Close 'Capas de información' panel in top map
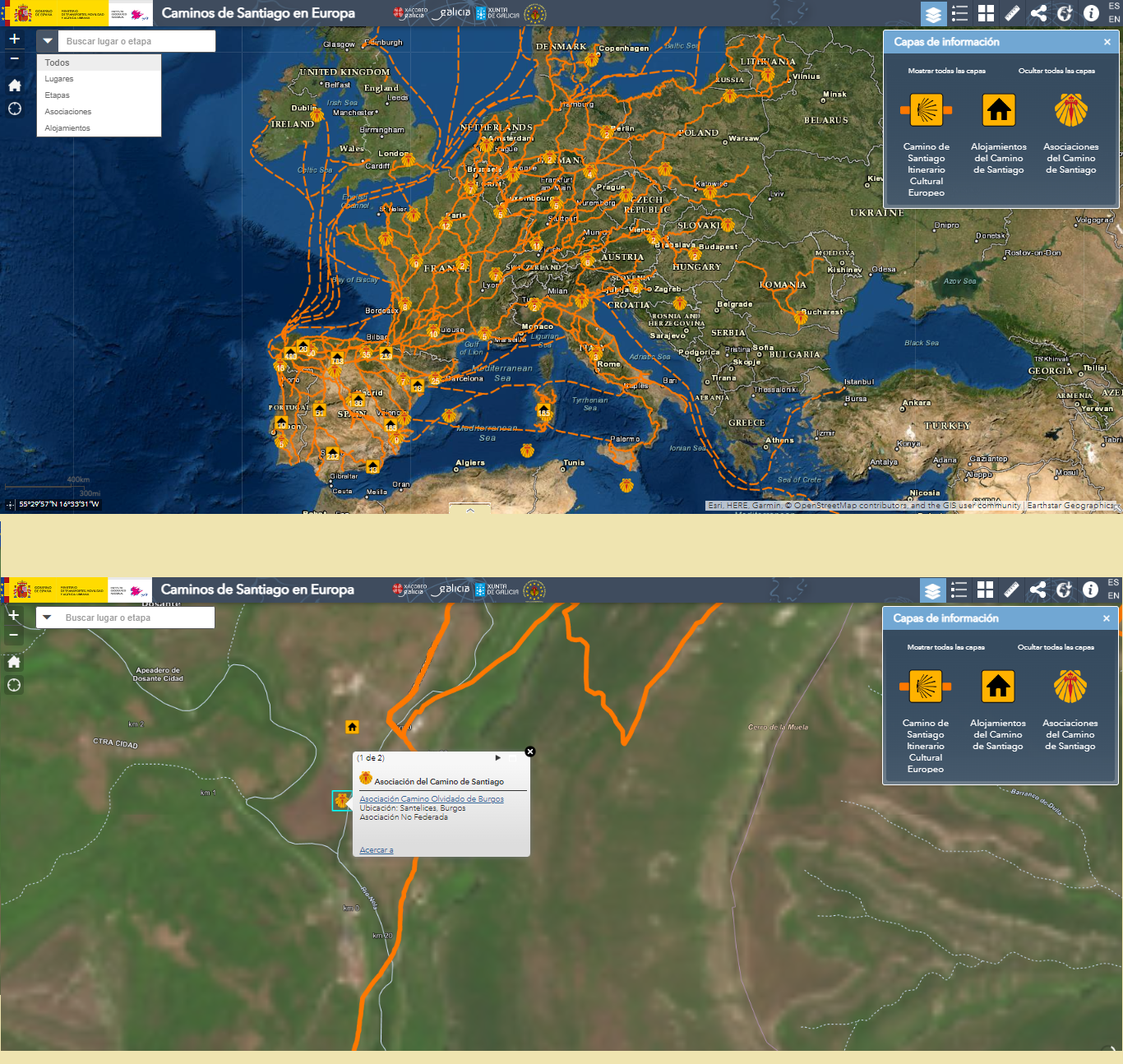This screenshot has height=1064, width=1123. click(1107, 42)
